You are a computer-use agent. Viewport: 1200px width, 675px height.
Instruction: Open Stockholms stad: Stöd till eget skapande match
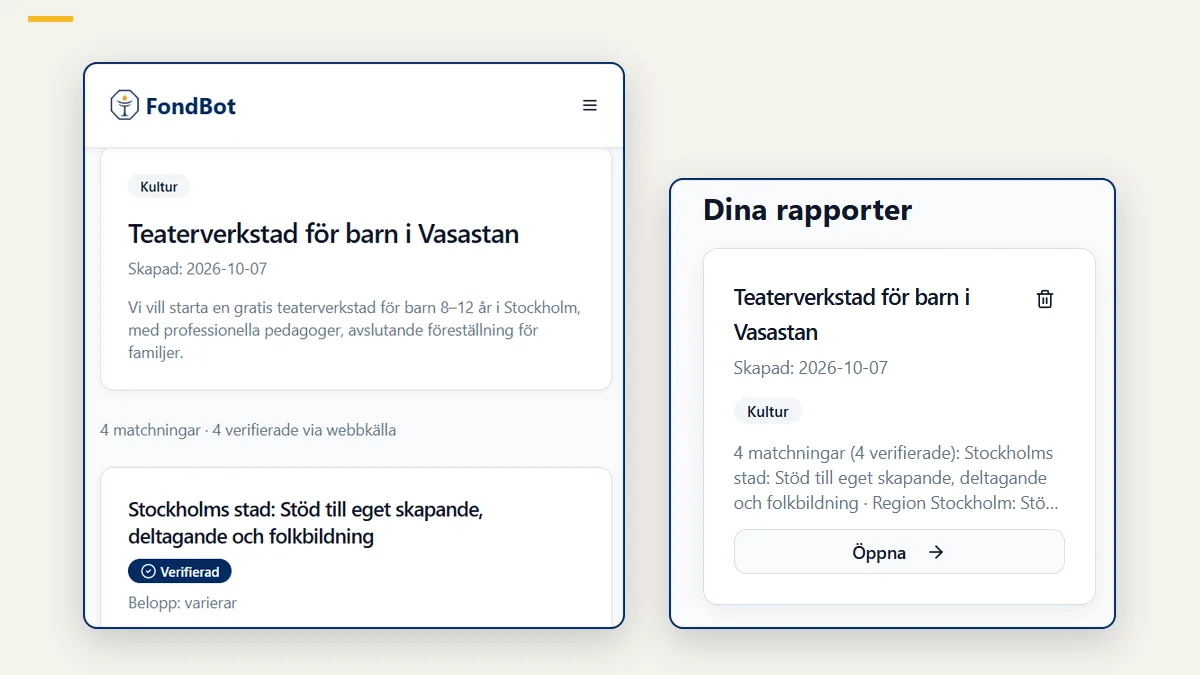pos(306,523)
